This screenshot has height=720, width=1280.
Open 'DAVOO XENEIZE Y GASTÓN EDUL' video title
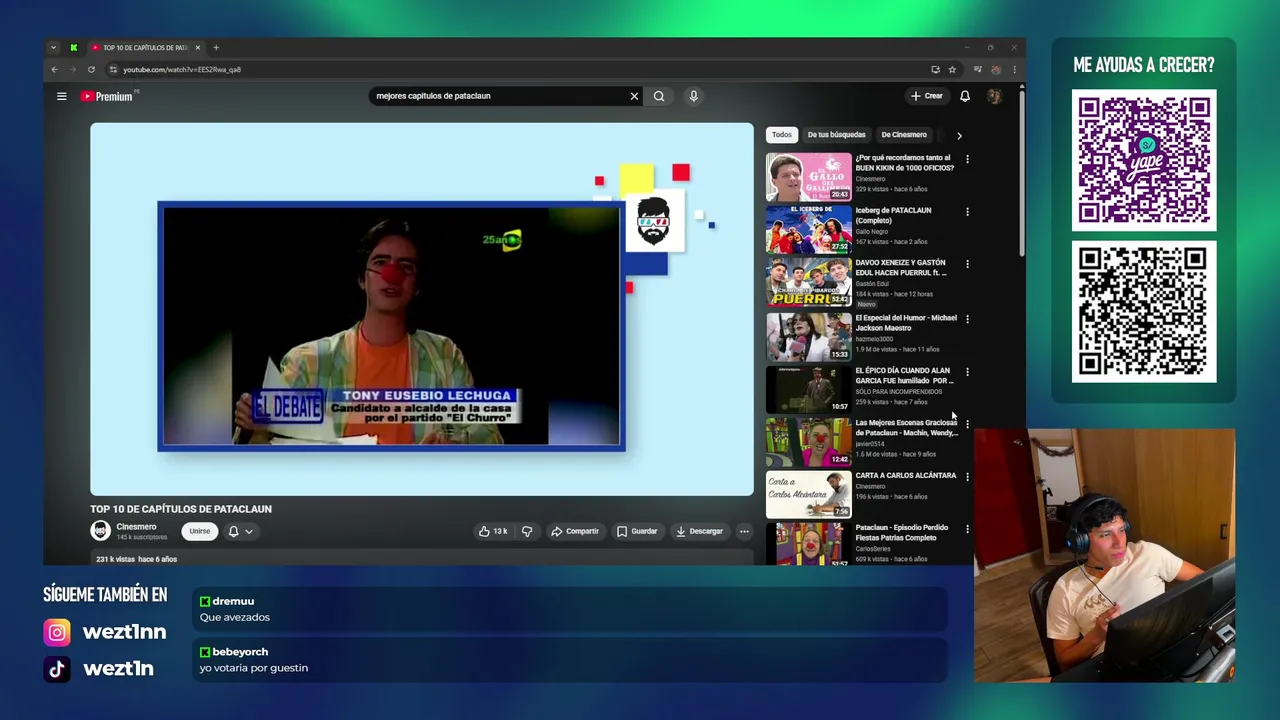901,267
